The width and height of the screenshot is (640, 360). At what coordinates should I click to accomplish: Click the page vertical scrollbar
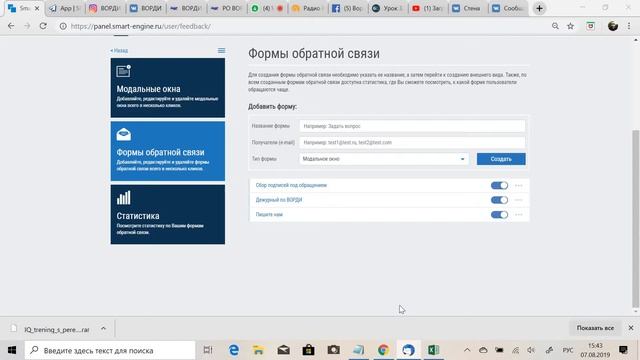[636, 218]
